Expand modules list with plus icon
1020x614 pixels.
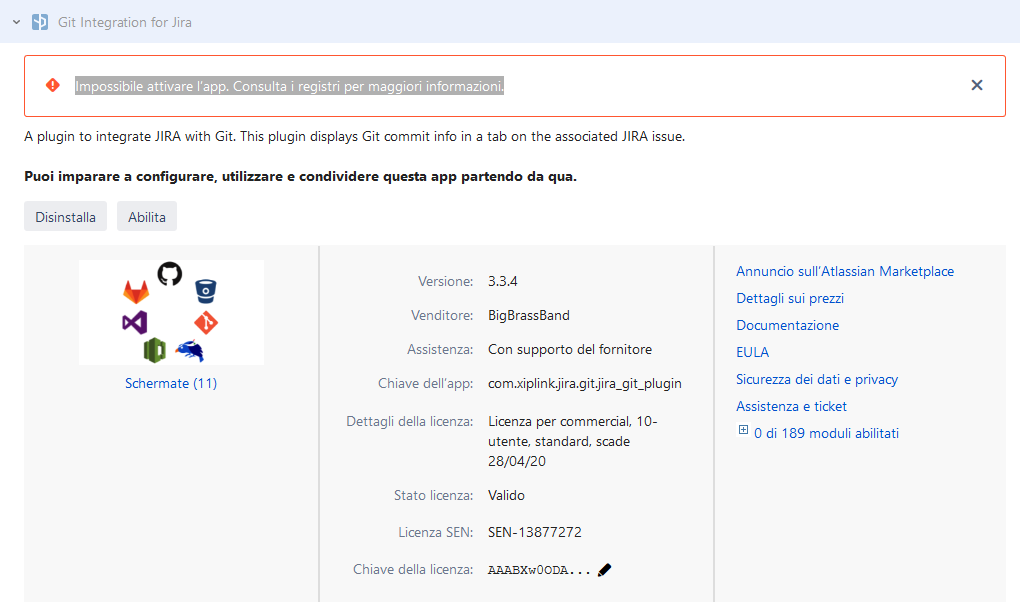pyautogui.click(x=743, y=430)
